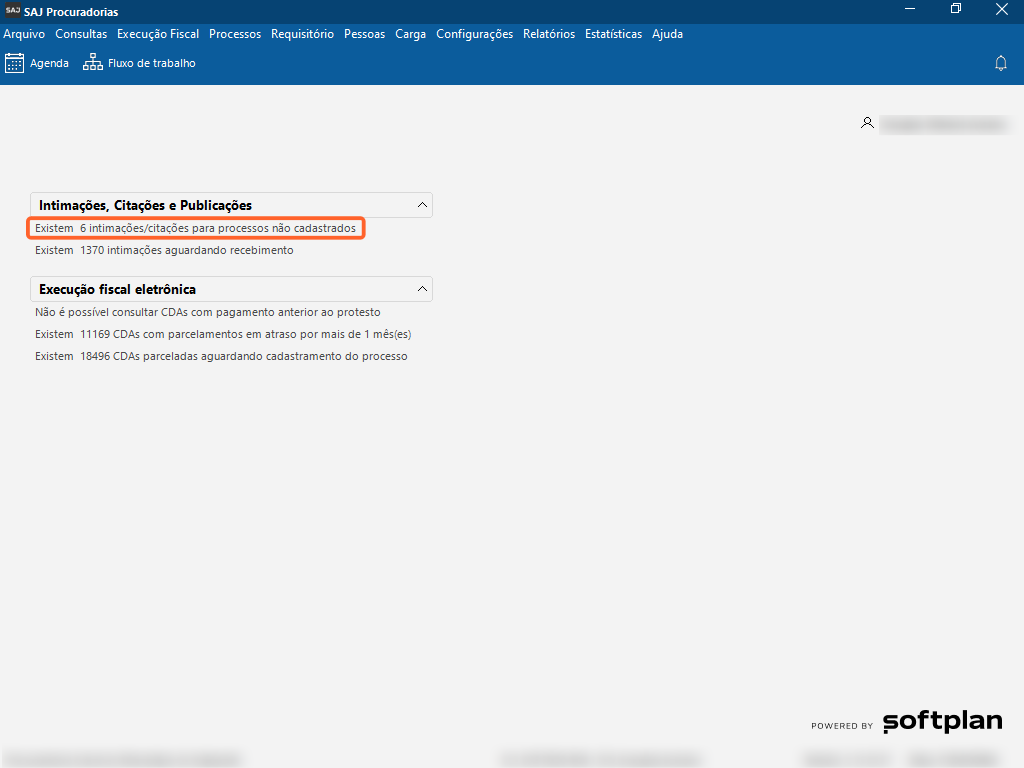This screenshot has width=1024, height=768.
Task: Click the user profile icon
Action: (x=867, y=123)
